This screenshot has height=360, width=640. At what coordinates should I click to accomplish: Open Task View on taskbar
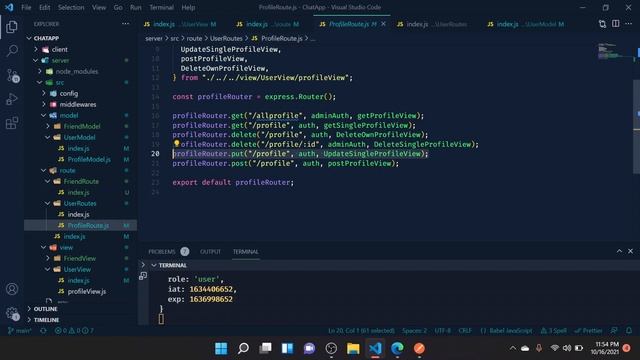coord(265,348)
